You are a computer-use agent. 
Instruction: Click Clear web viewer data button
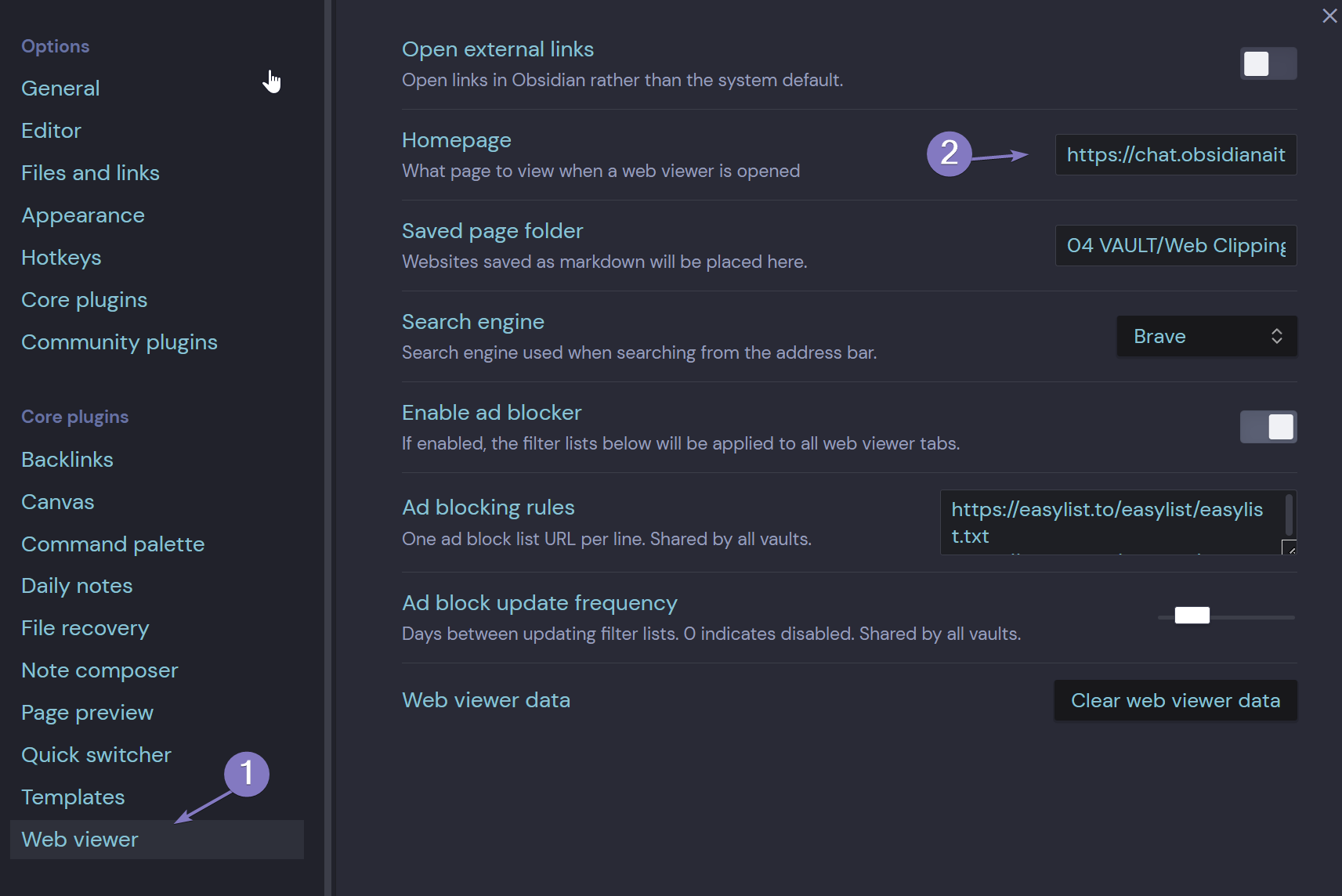1176,700
